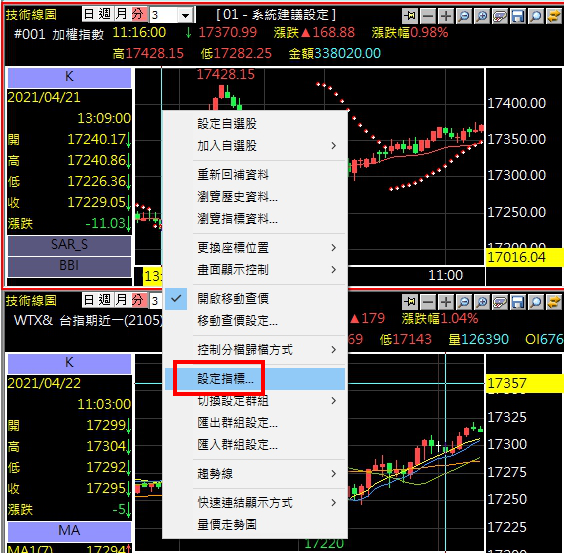Click the BBI indicator header
This screenshot has height=553, width=564.
(x=69, y=266)
